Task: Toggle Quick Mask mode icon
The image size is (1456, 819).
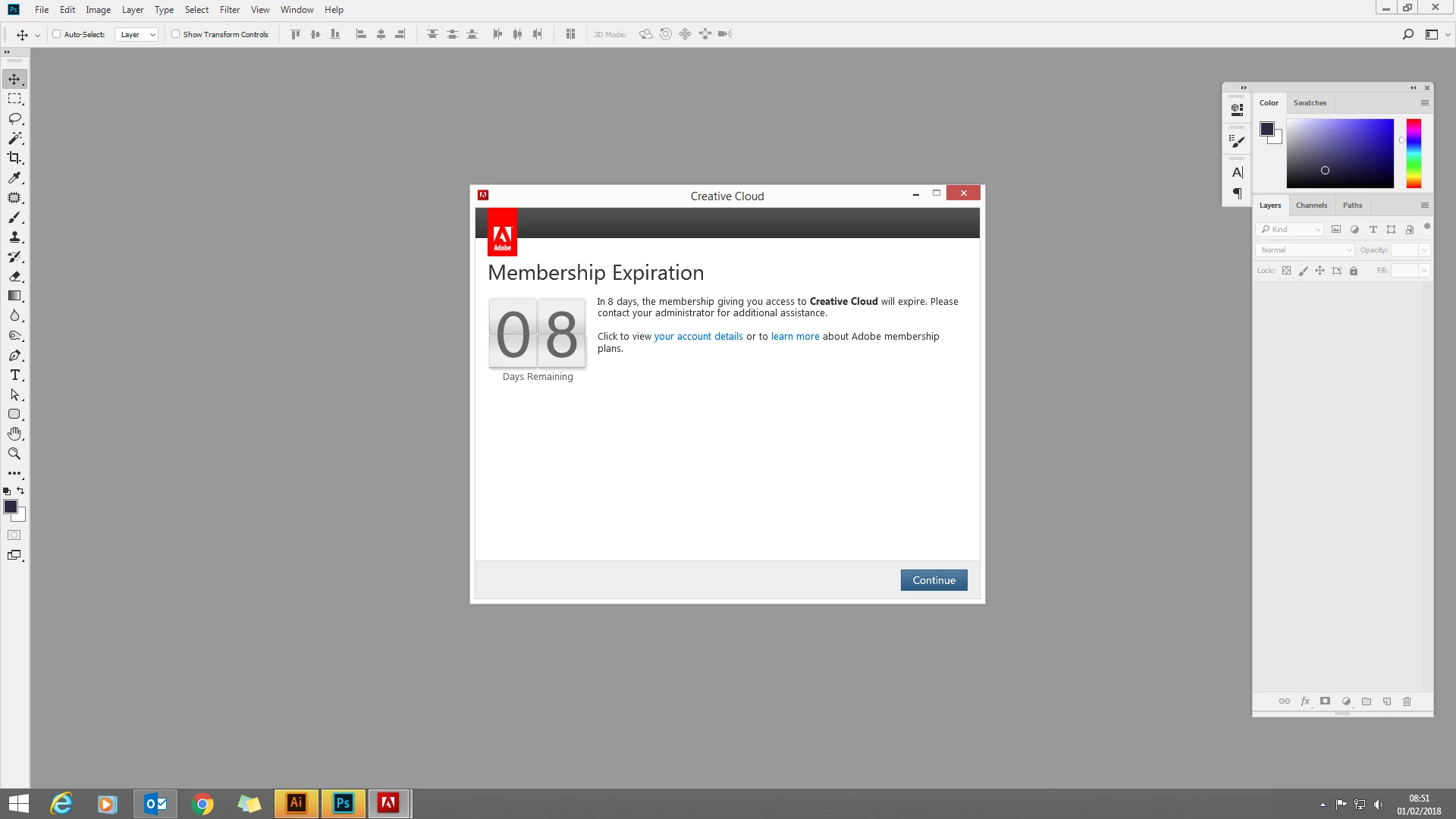Action: (x=14, y=535)
